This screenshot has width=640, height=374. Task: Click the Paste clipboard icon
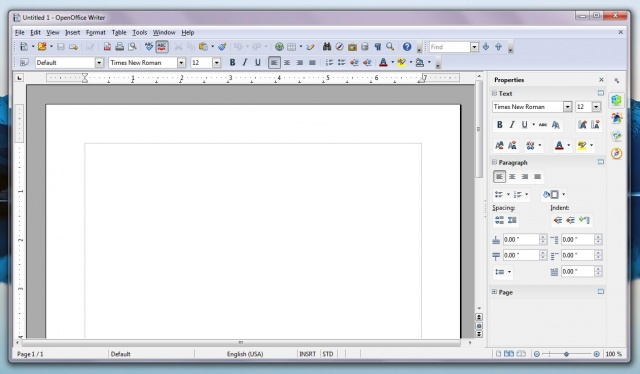203,47
